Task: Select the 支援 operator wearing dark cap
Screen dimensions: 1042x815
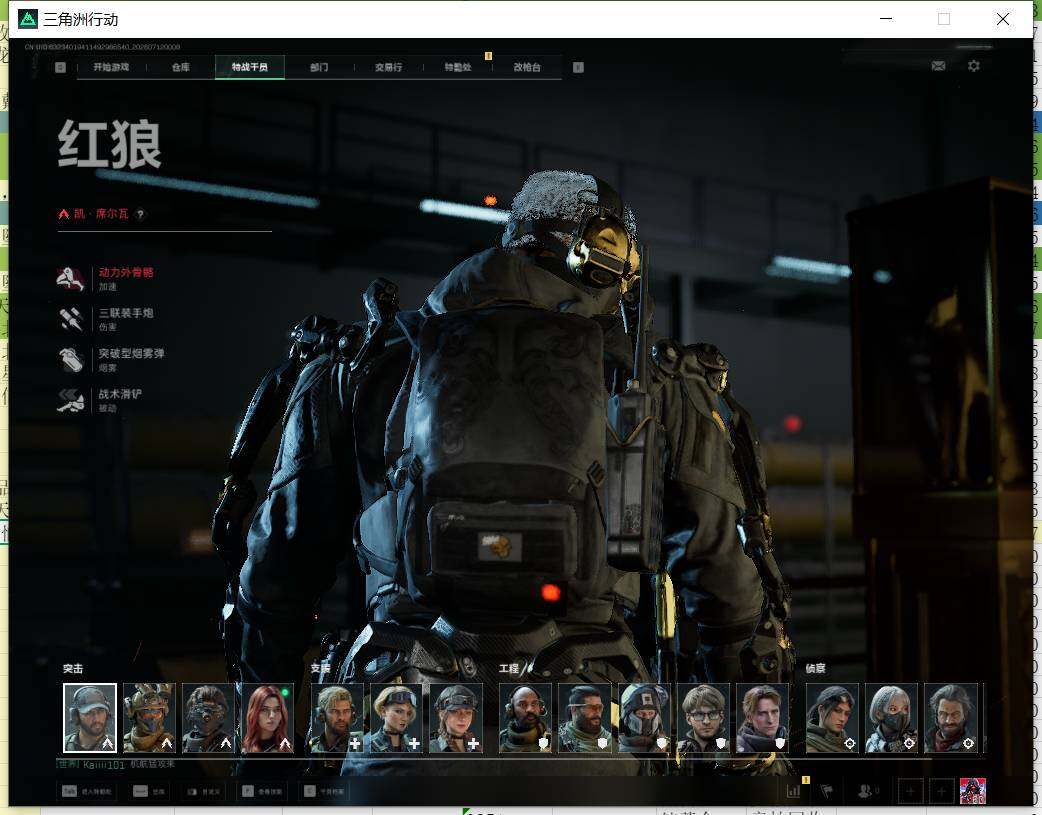Action: (456, 718)
